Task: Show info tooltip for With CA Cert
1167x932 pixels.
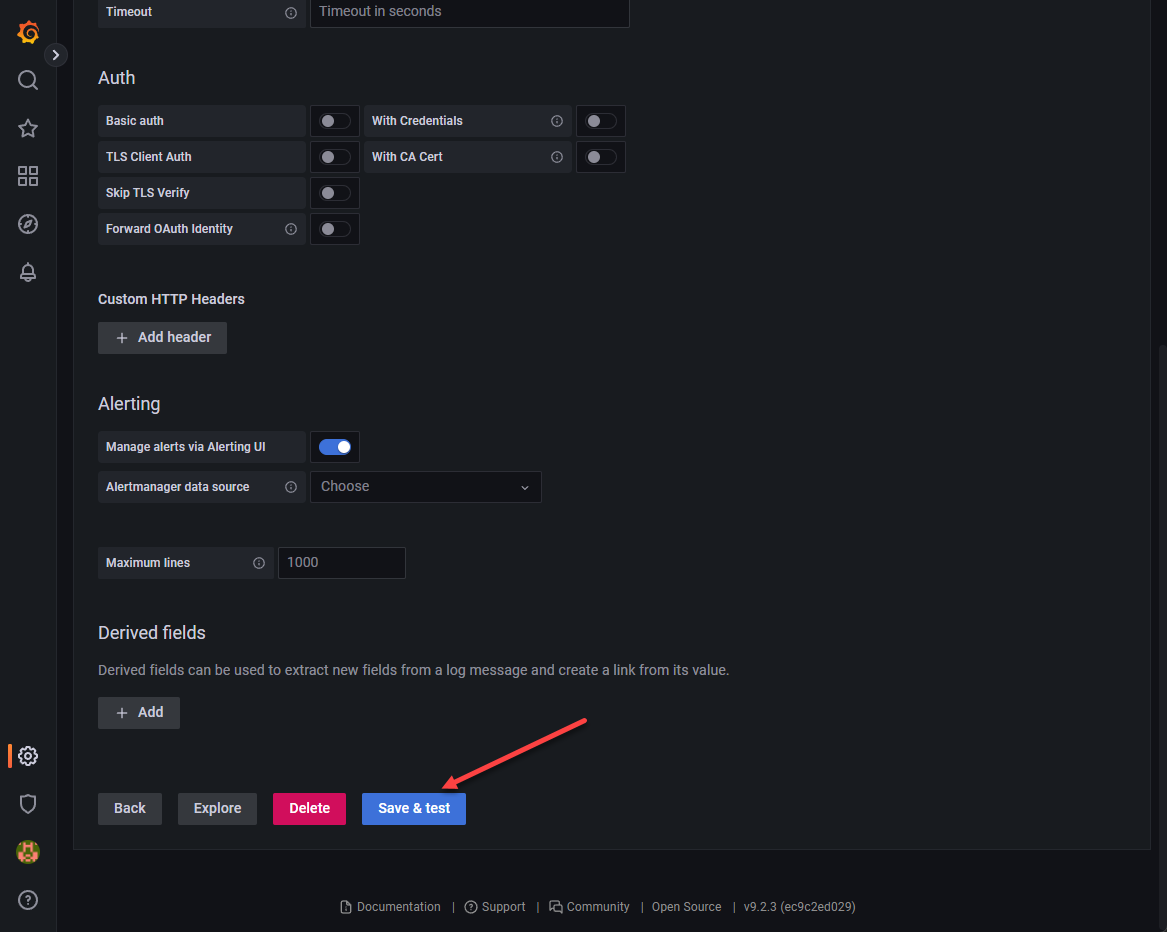Action: click(x=557, y=157)
